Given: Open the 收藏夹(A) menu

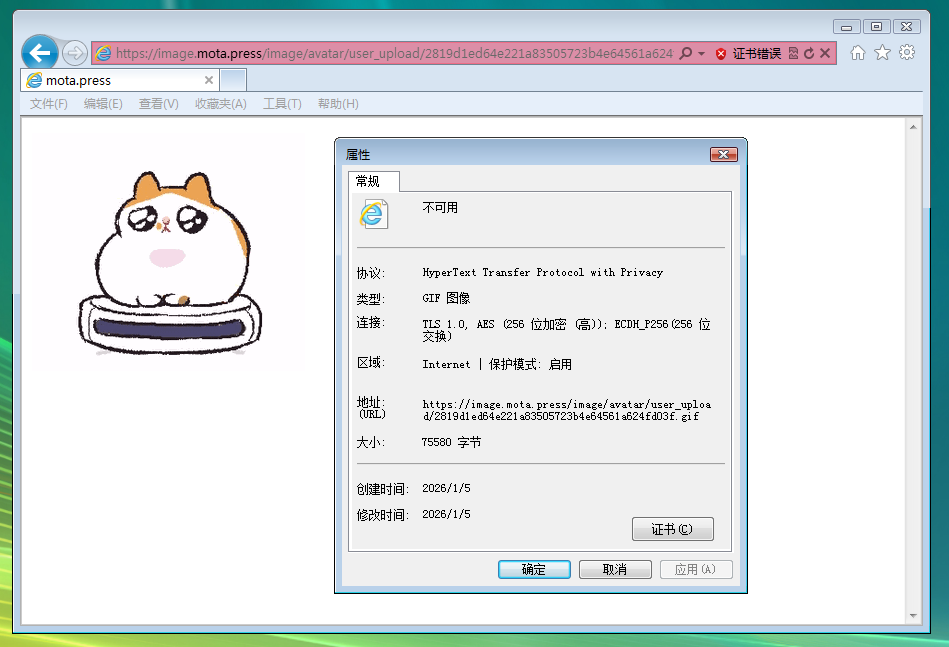Looking at the screenshot, I should [220, 104].
